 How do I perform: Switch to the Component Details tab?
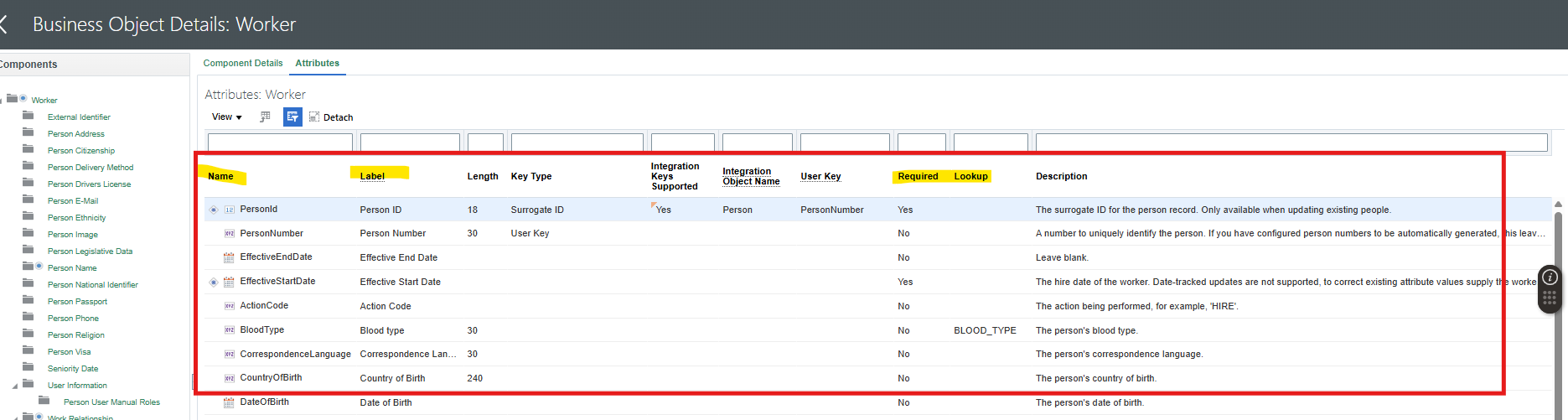point(243,63)
